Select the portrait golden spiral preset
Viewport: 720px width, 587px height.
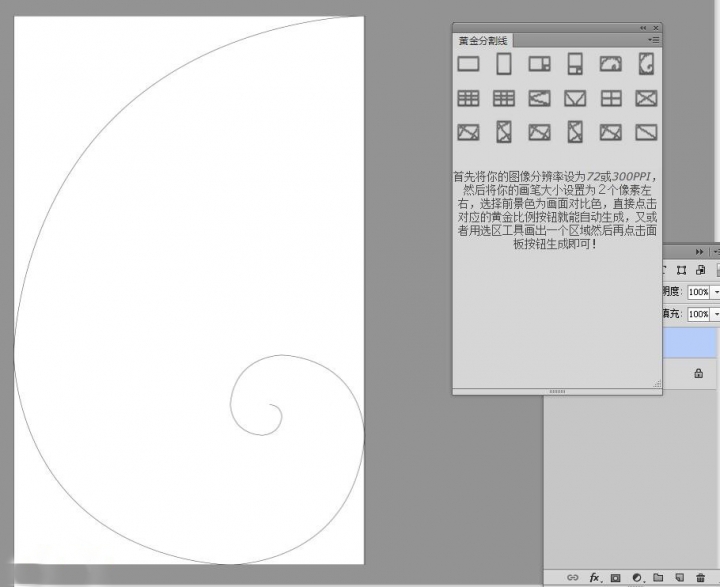(x=647, y=64)
